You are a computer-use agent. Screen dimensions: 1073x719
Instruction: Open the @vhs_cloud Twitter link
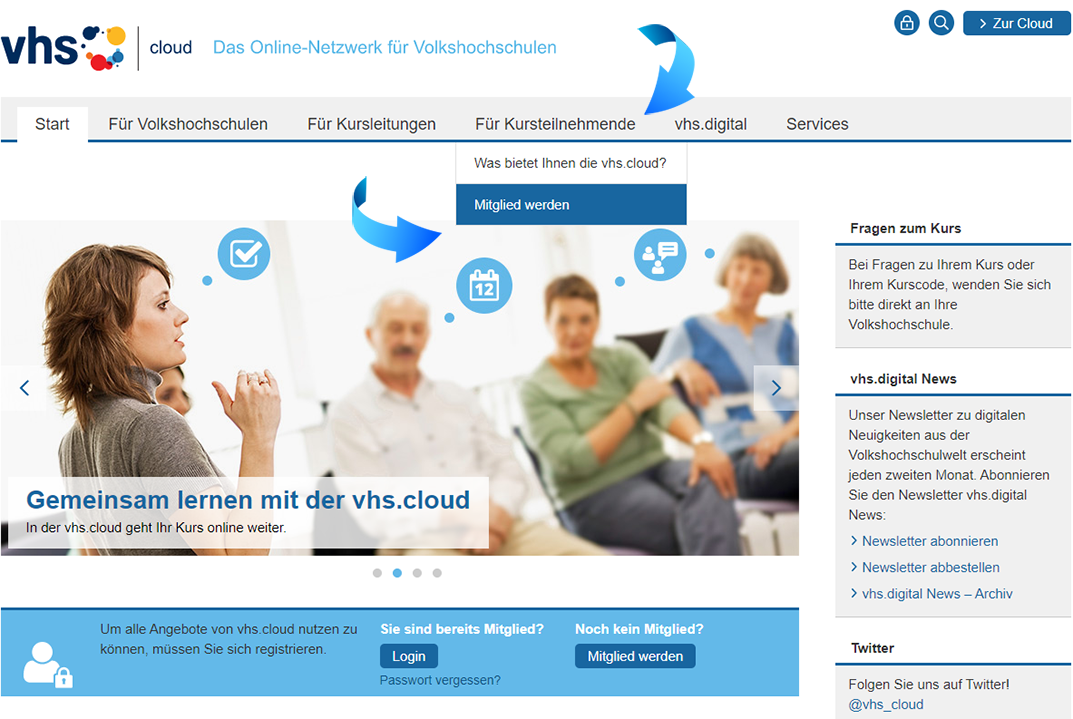pos(885,704)
